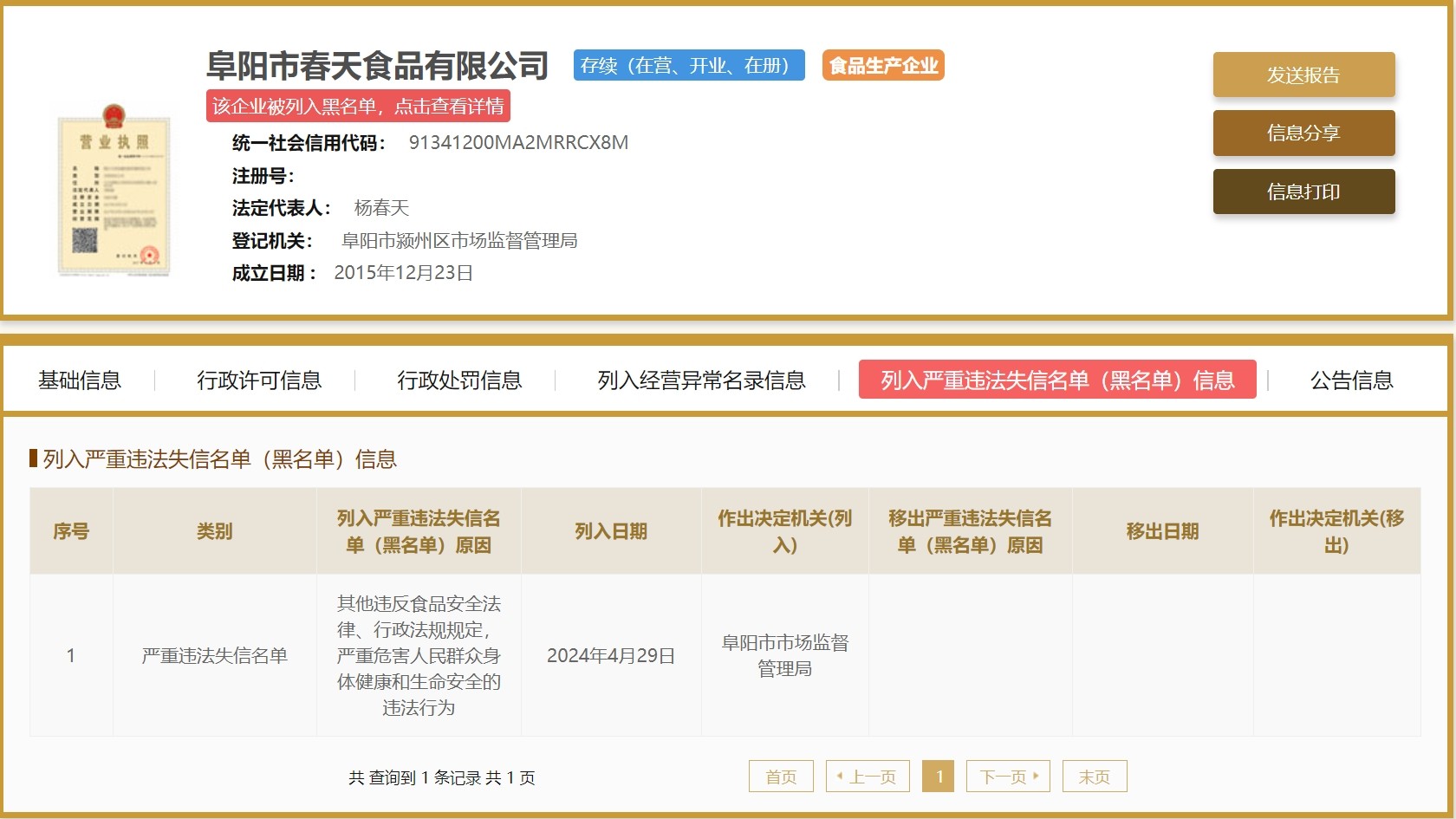1456x819 pixels.
Task: Click the company name 阜阳市春天食品有限公司 heading
Action: click(378, 66)
